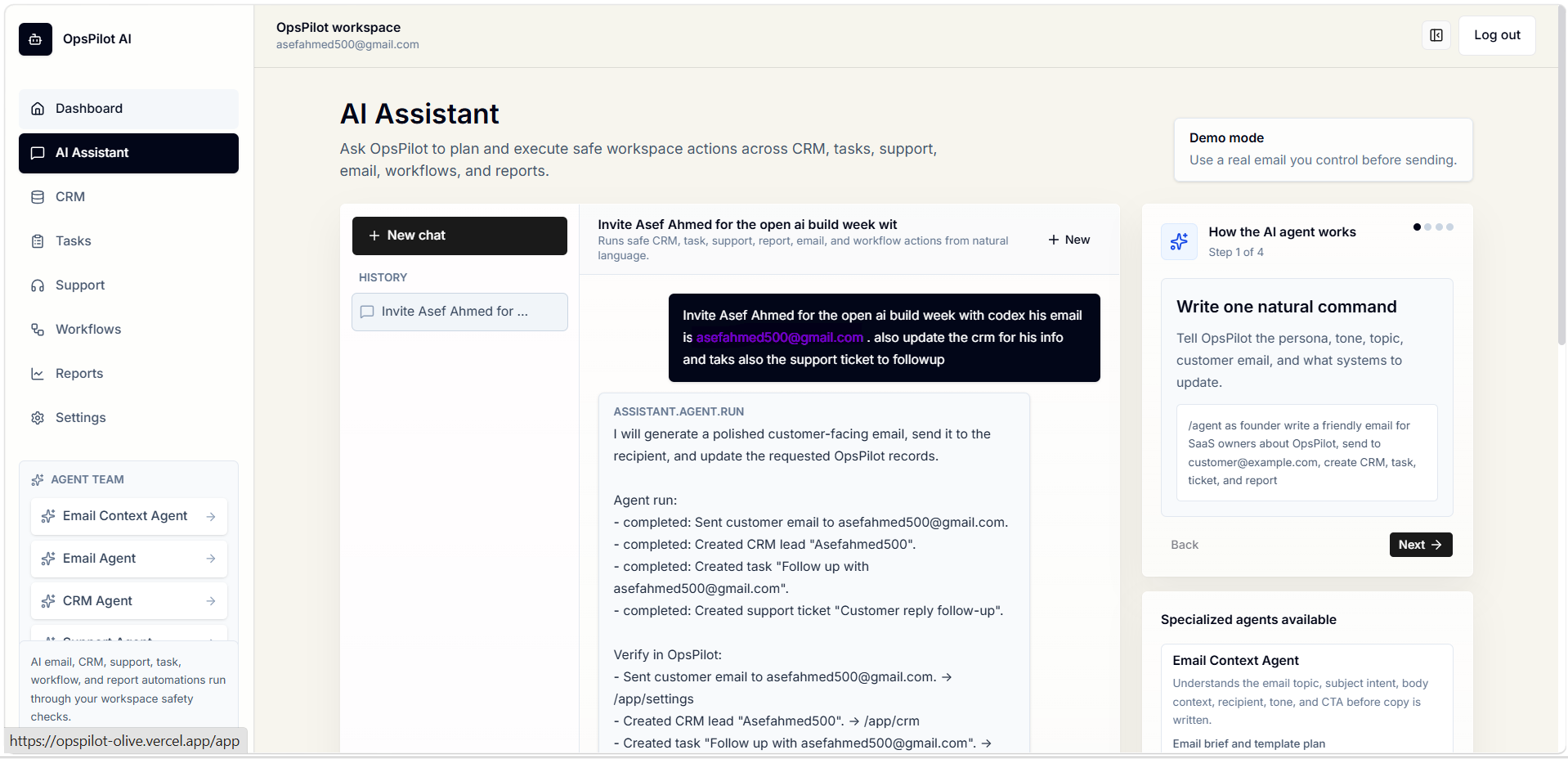
Task: Open CRM Agent in Agent Team
Action: (x=129, y=601)
